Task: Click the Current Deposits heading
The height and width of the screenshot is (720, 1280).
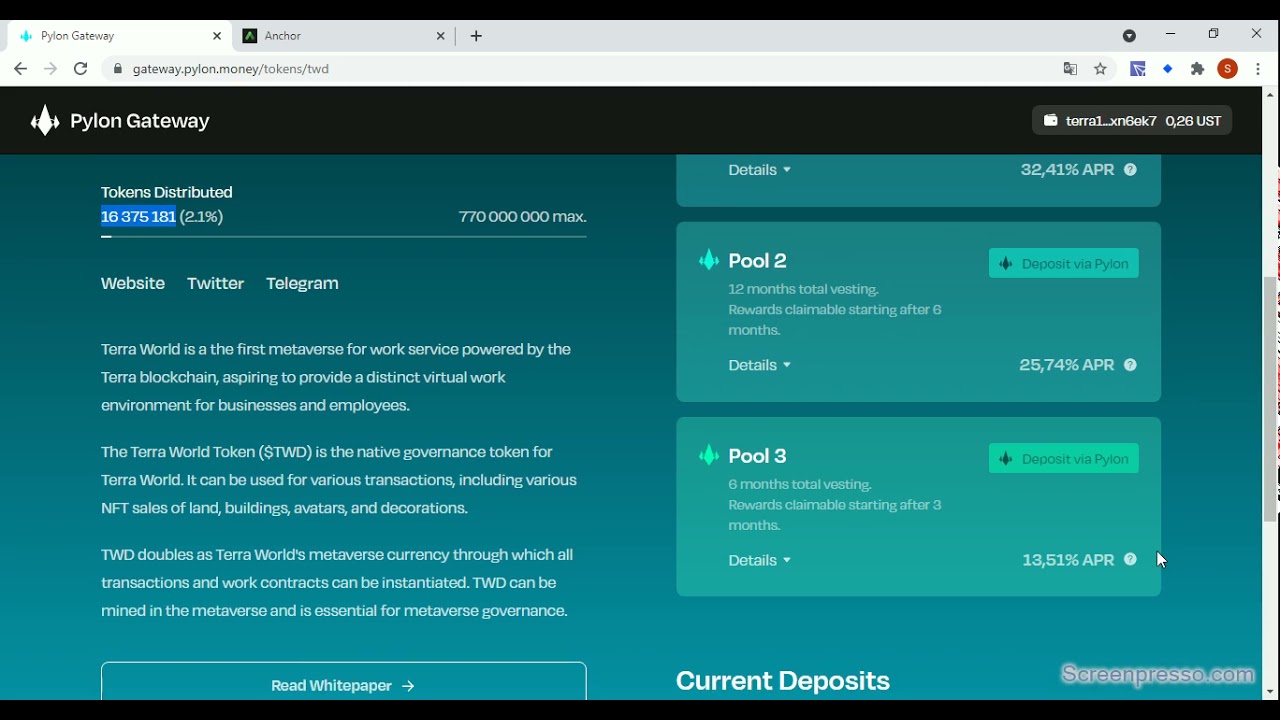Action: pos(783,681)
